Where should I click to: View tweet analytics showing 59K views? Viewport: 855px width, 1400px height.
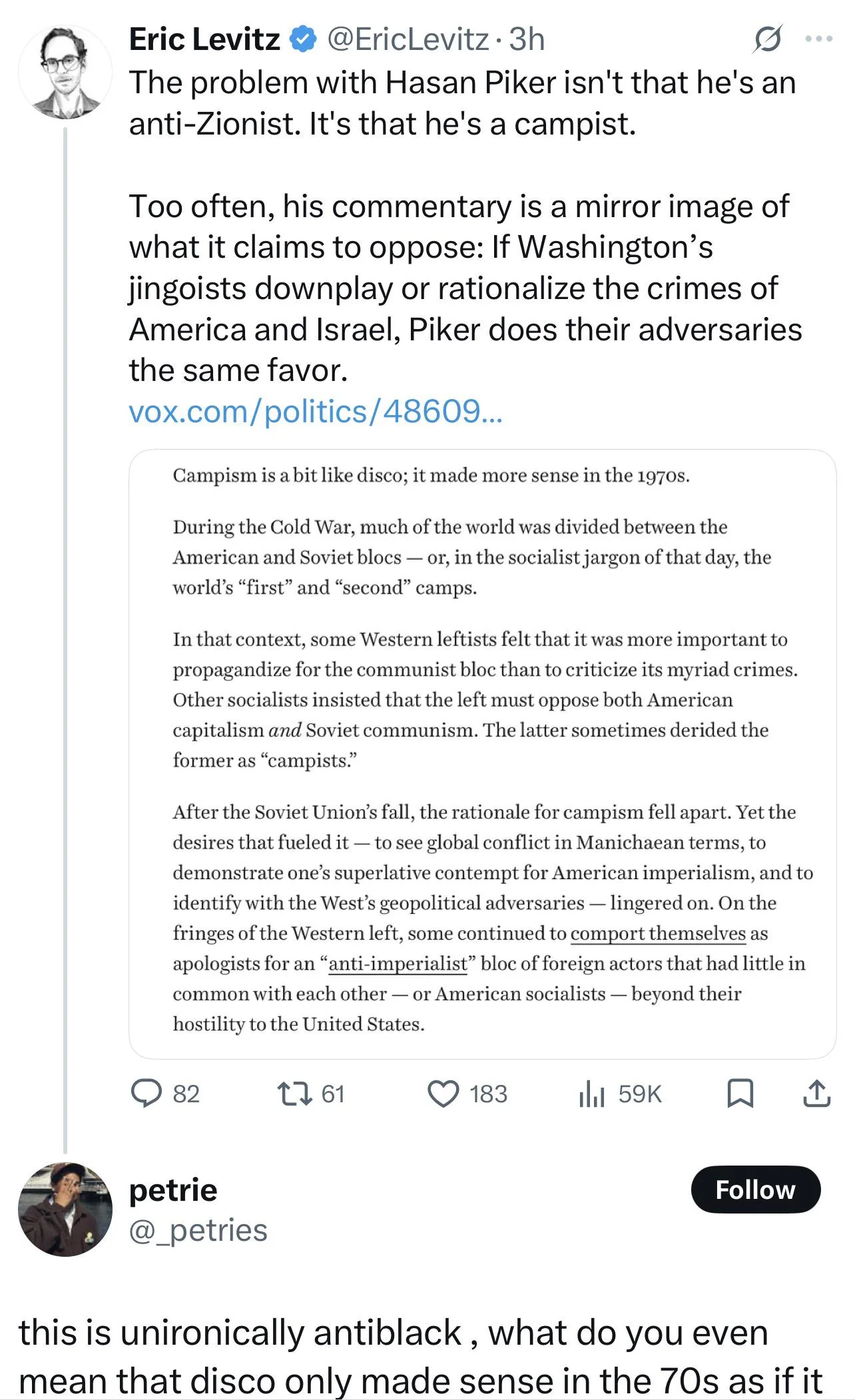591,1094
